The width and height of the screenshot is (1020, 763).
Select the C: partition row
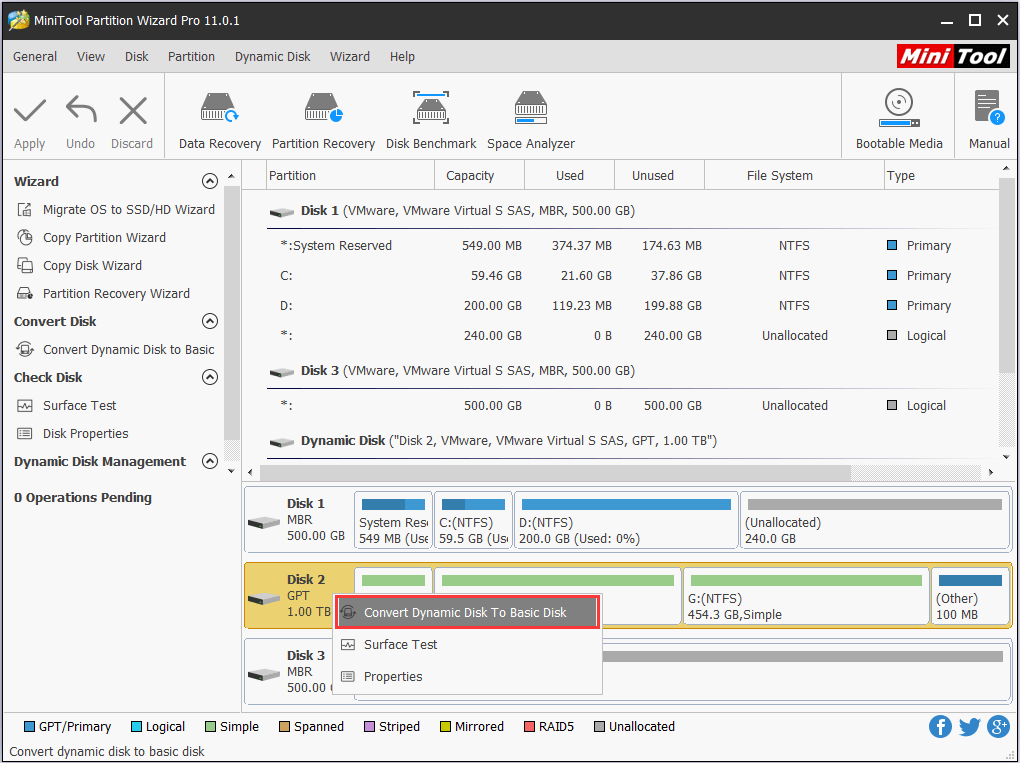point(632,276)
